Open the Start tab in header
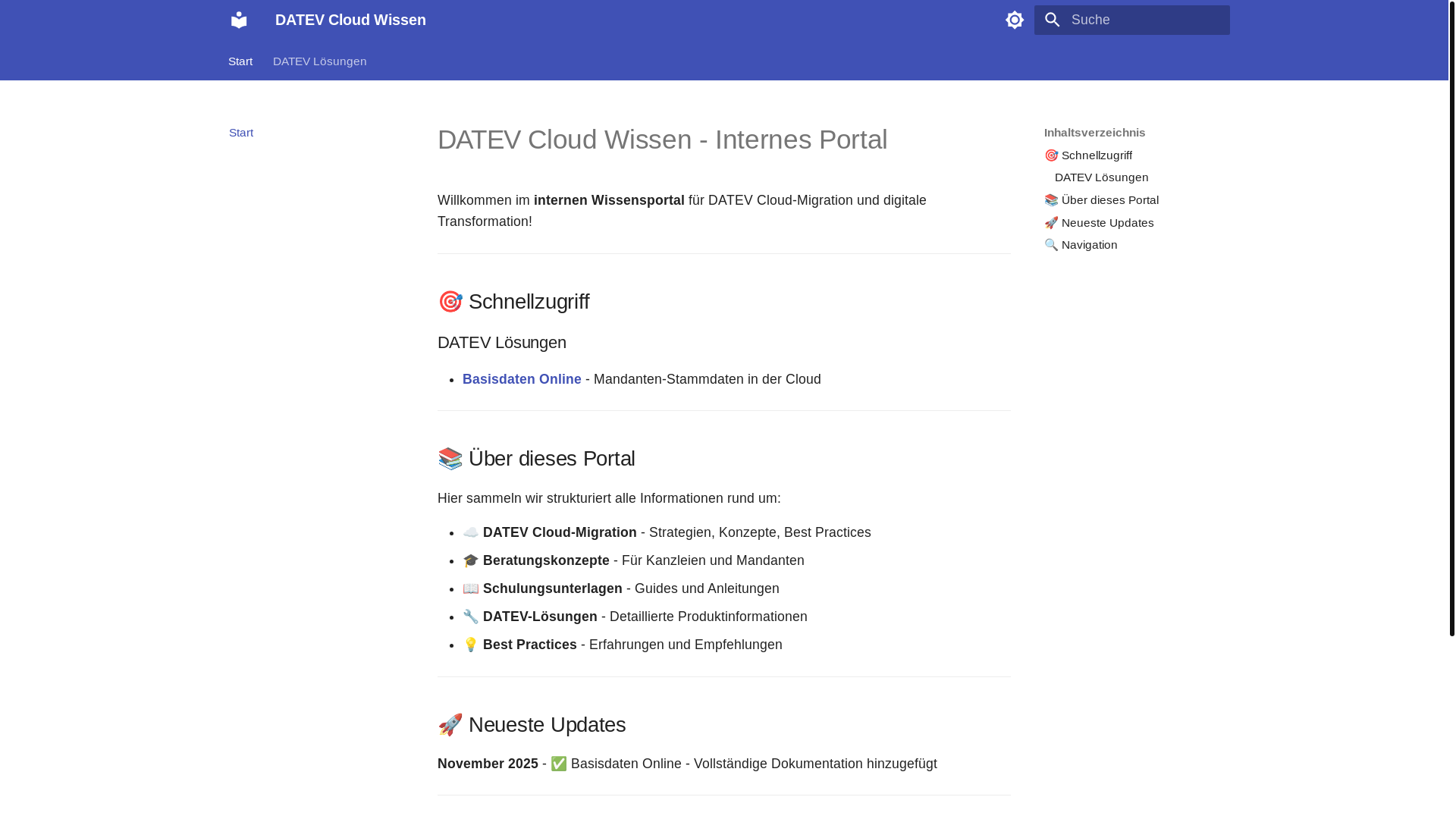 240,61
